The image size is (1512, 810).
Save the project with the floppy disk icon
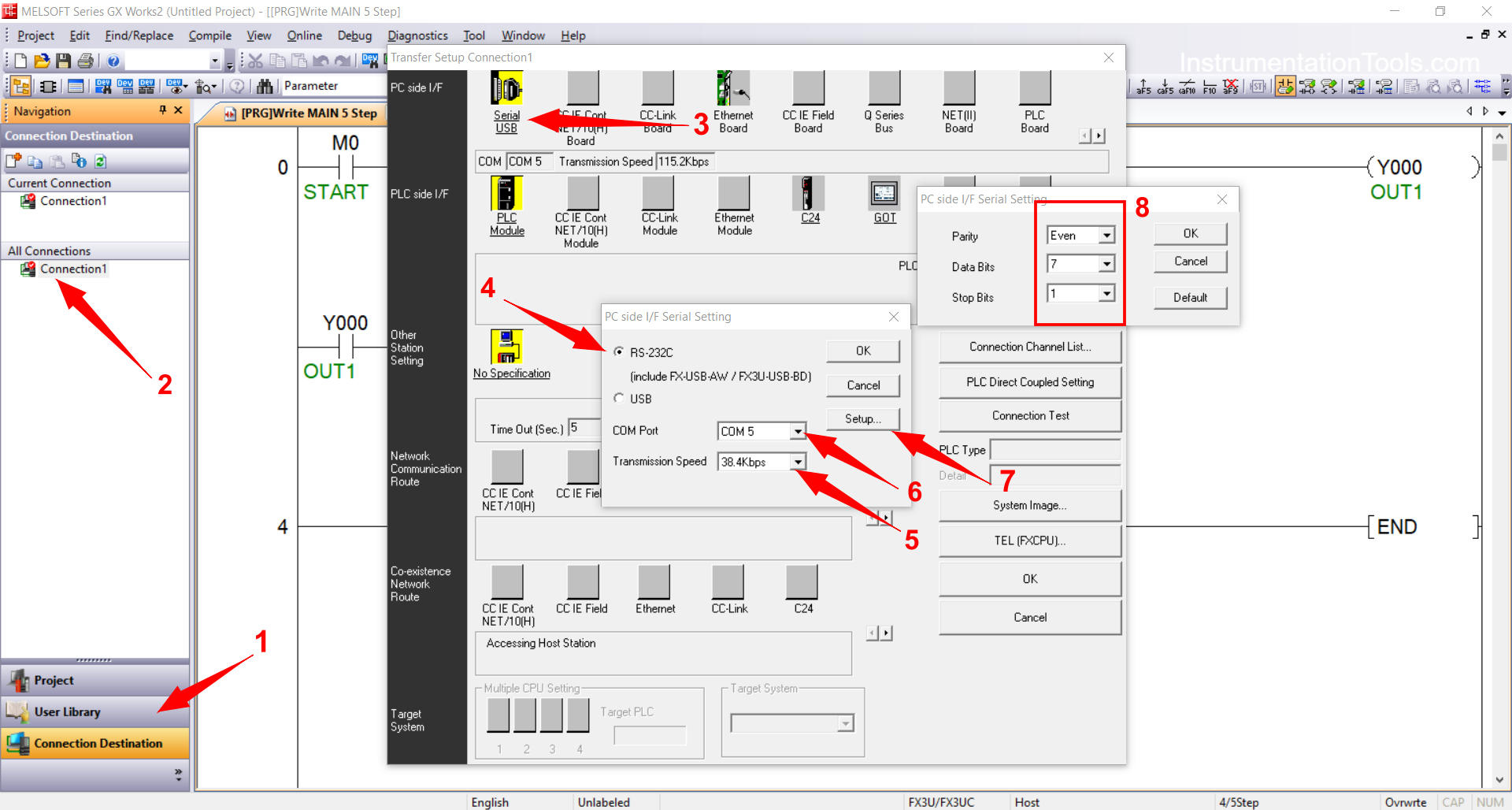(64, 61)
